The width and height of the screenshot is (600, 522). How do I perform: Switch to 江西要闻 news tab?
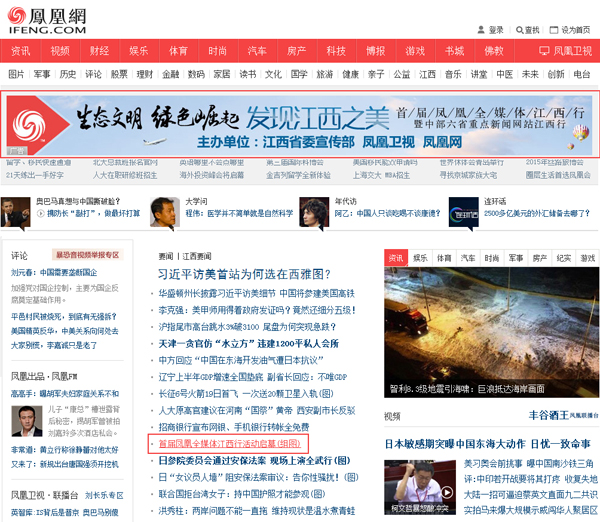(x=197, y=256)
